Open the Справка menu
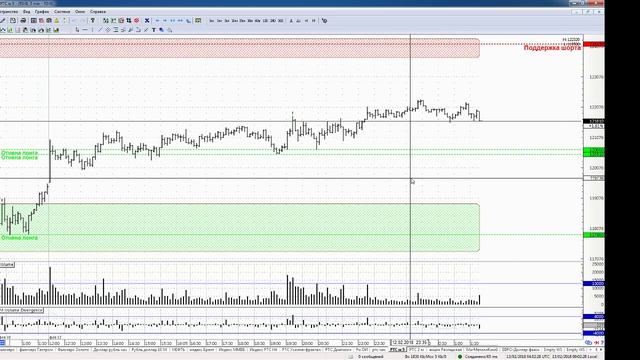Viewport: 640px width, 360px height. (x=98, y=12)
